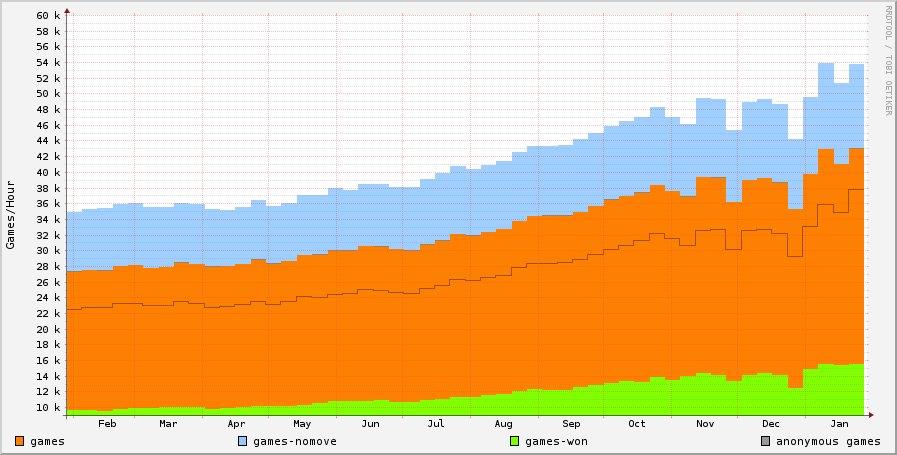897x455 pixels.
Task: Click the gray anonymous games legend swatch
Action: pyautogui.click(x=767, y=441)
